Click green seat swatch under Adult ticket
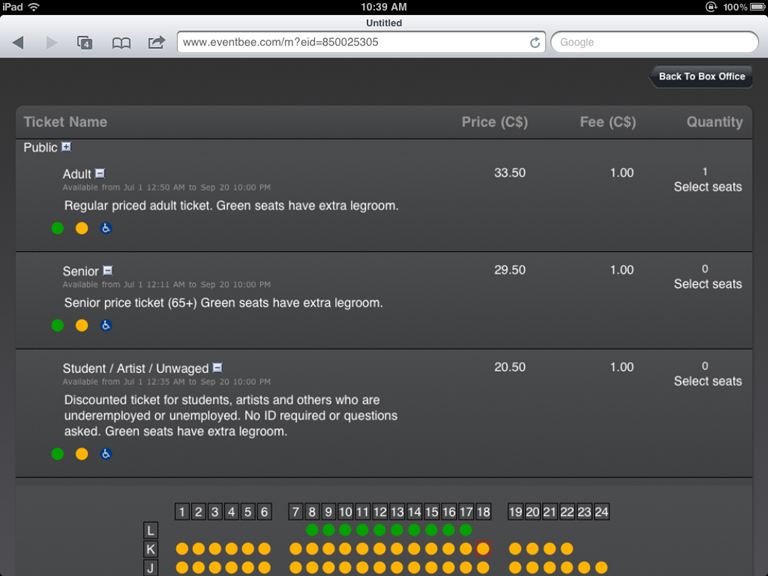 [x=58, y=228]
